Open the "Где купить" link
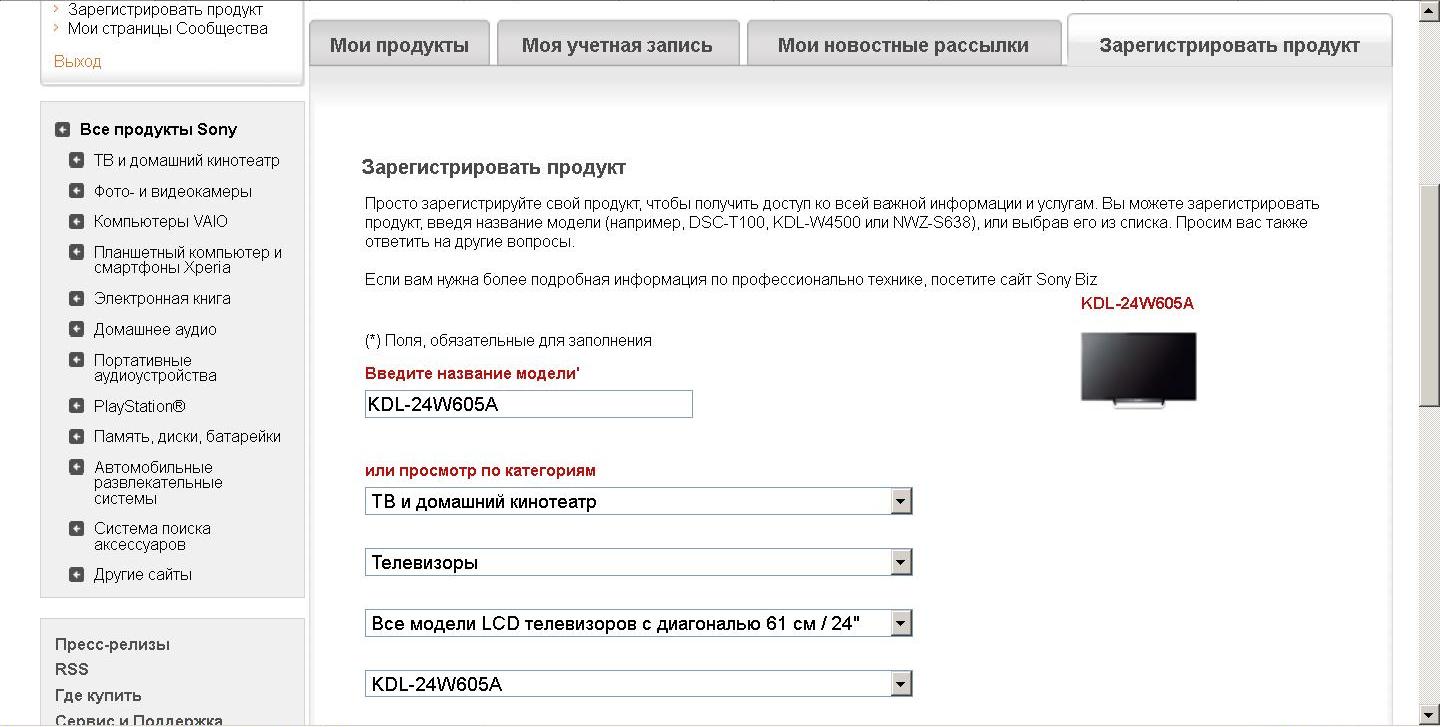 point(99,695)
